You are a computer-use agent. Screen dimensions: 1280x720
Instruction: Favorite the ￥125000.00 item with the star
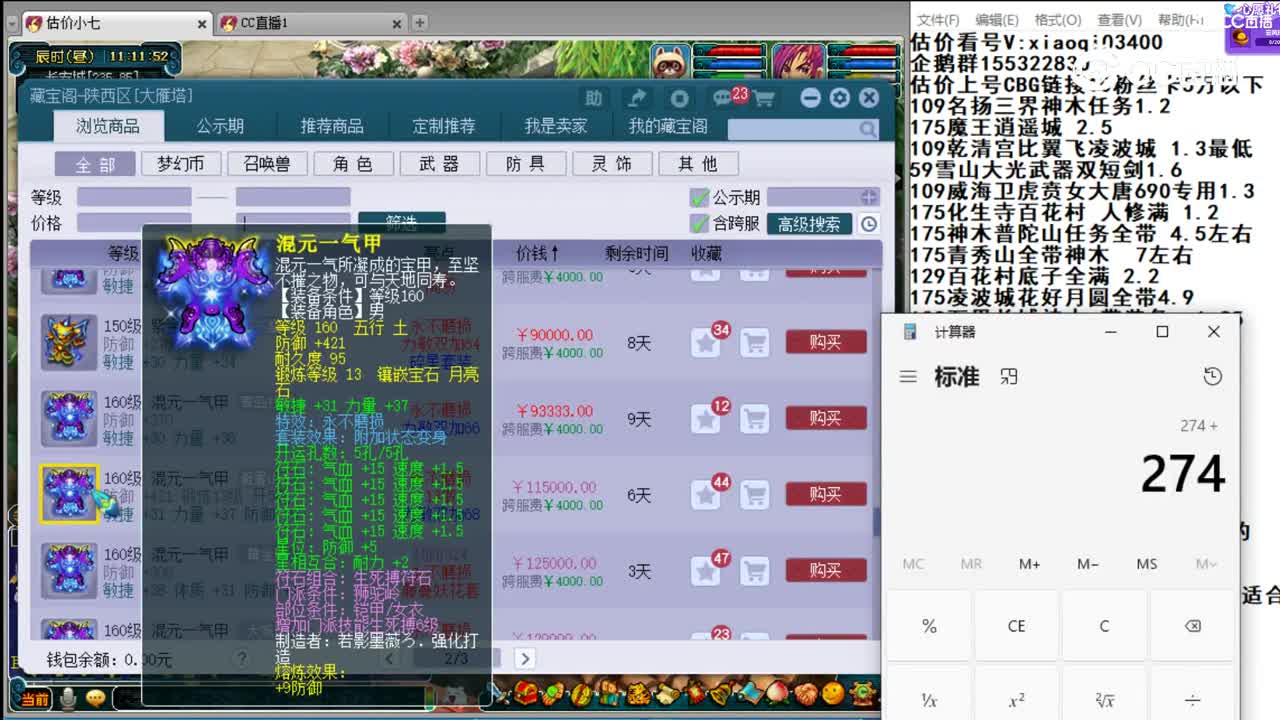tap(706, 571)
